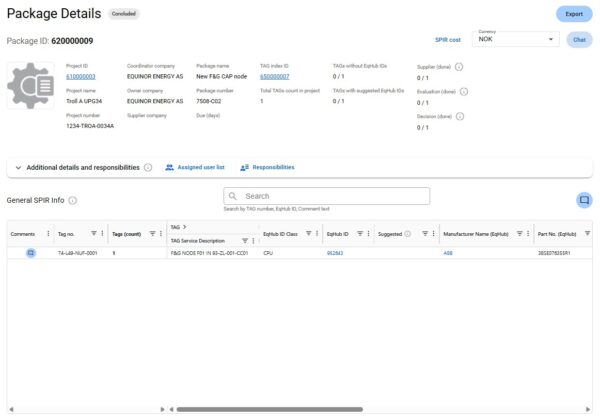Open EqHub ID 952843 link
The width and height of the screenshot is (600, 419).
pyautogui.click(x=335, y=253)
